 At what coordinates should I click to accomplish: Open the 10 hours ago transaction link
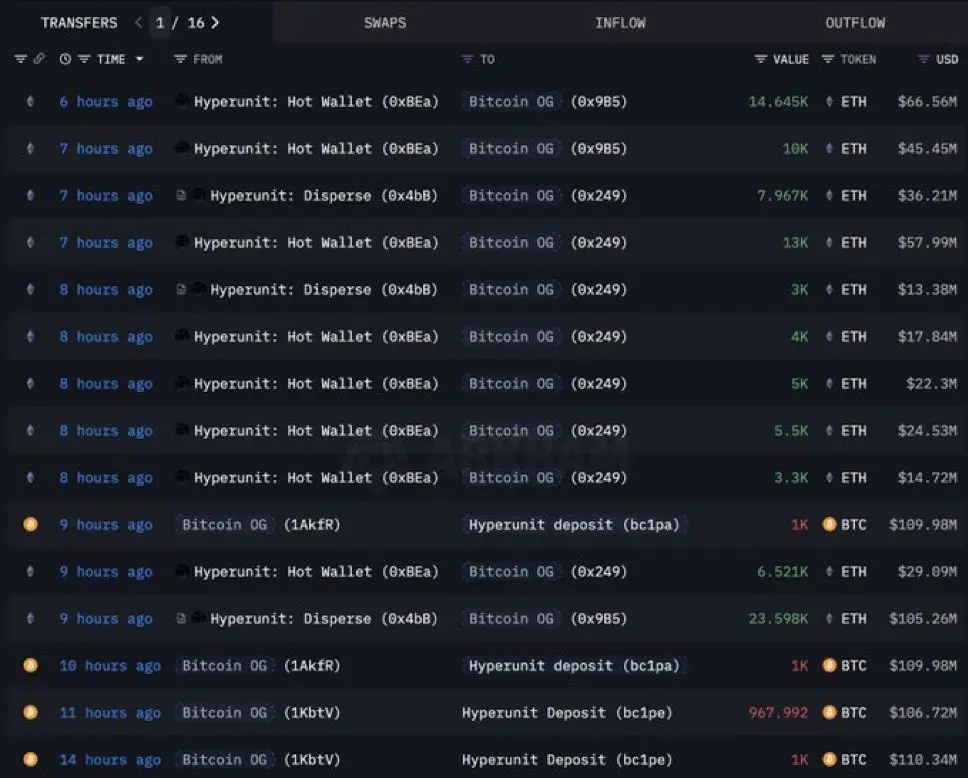tap(110, 666)
